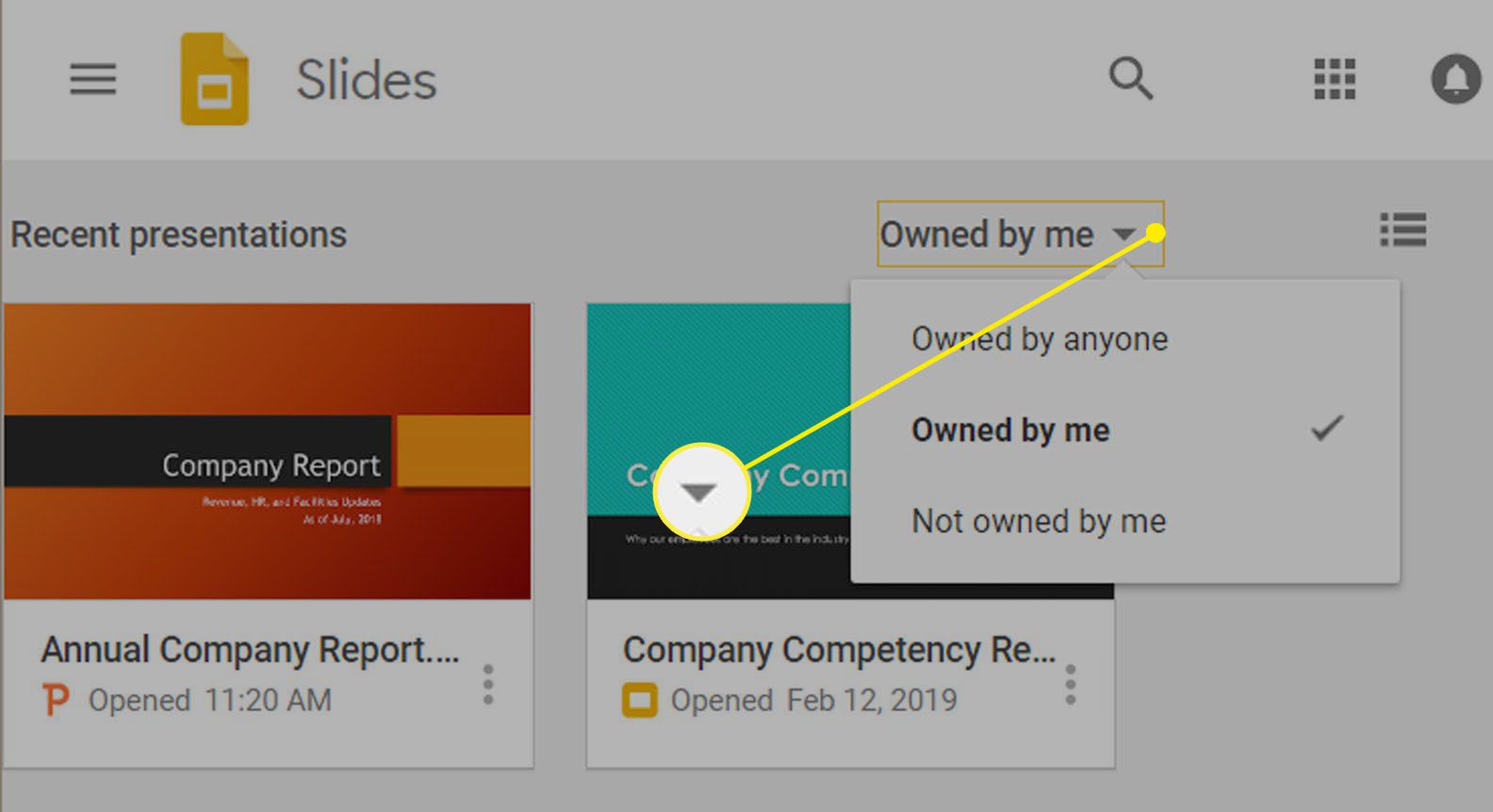The height and width of the screenshot is (812, 1493).
Task: Click the Opened Feb 12, 2019 text
Action: tap(813, 701)
